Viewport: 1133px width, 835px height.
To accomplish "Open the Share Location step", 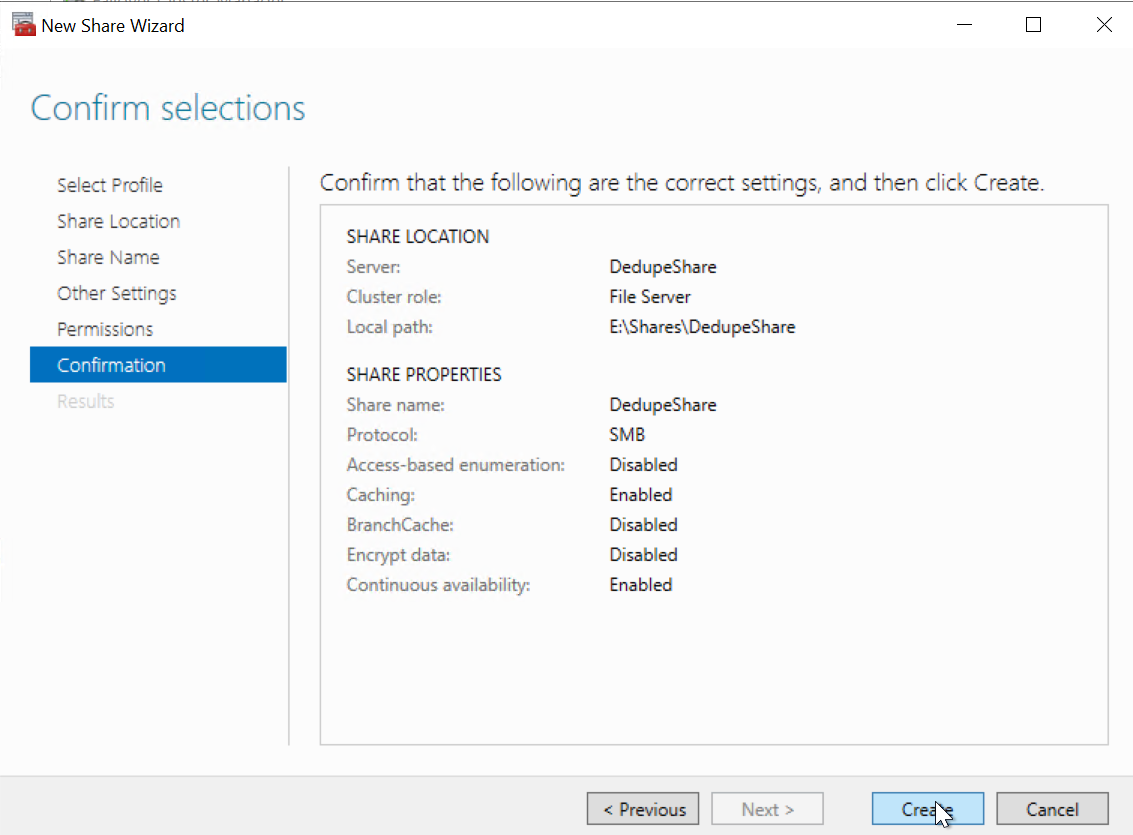I will tap(119, 221).
